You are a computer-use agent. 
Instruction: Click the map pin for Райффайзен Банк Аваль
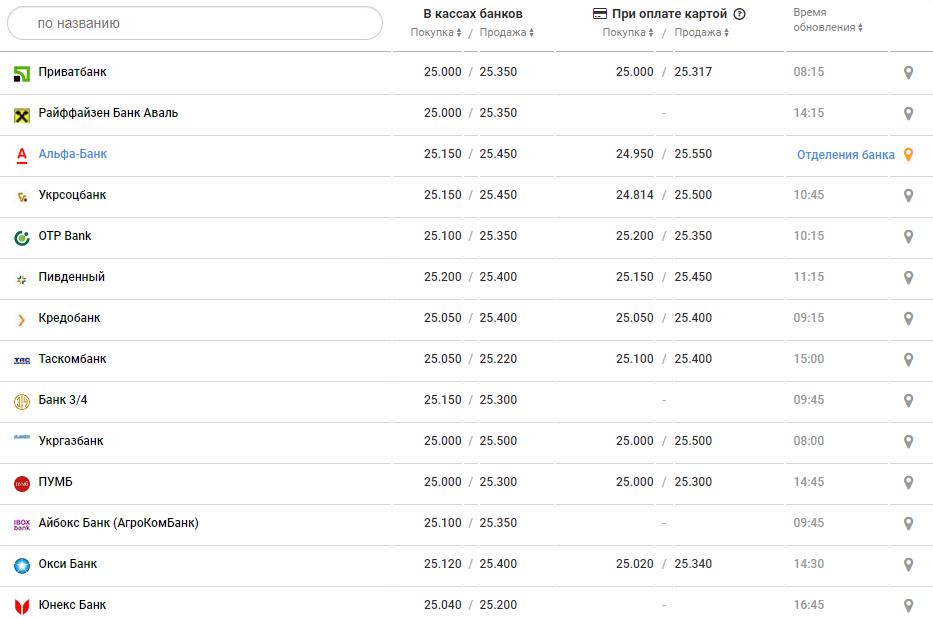(x=908, y=114)
